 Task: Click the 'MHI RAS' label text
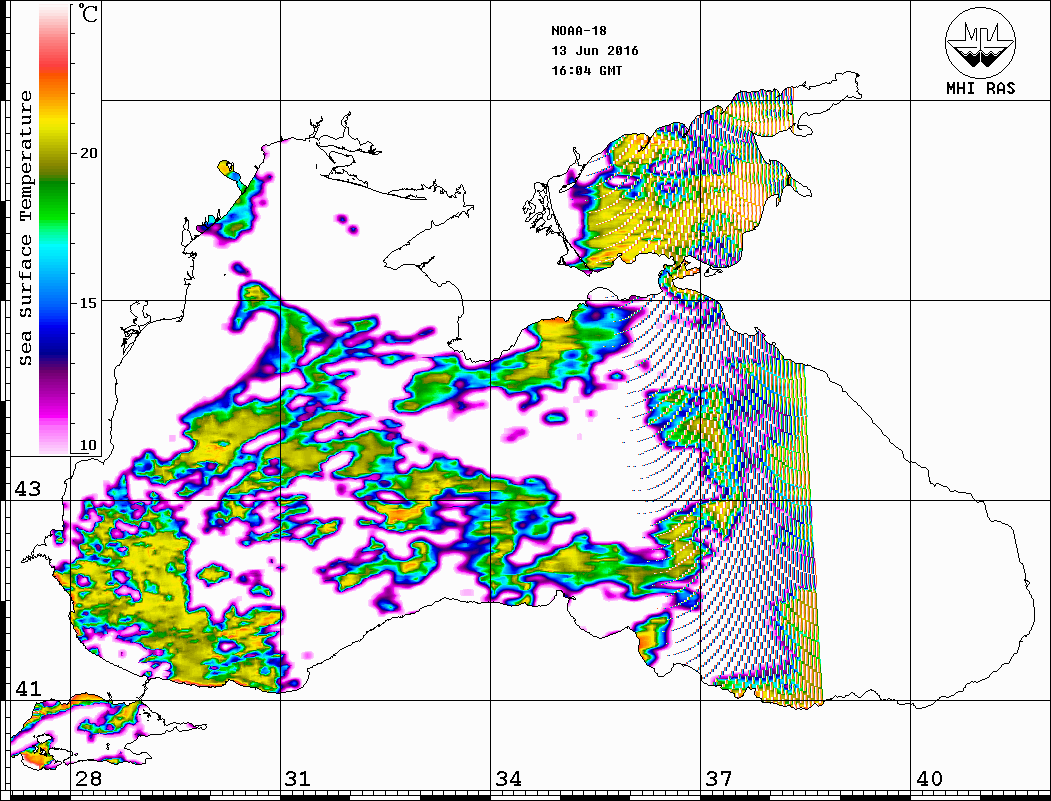tap(980, 88)
